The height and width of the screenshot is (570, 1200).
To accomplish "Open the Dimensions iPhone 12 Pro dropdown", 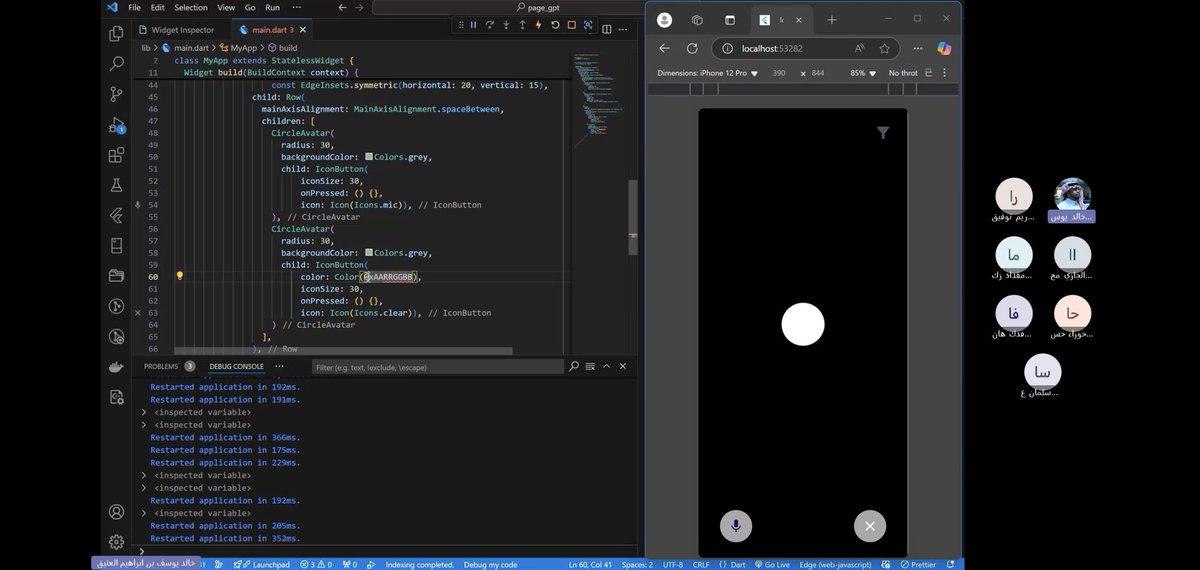I will coord(708,73).
